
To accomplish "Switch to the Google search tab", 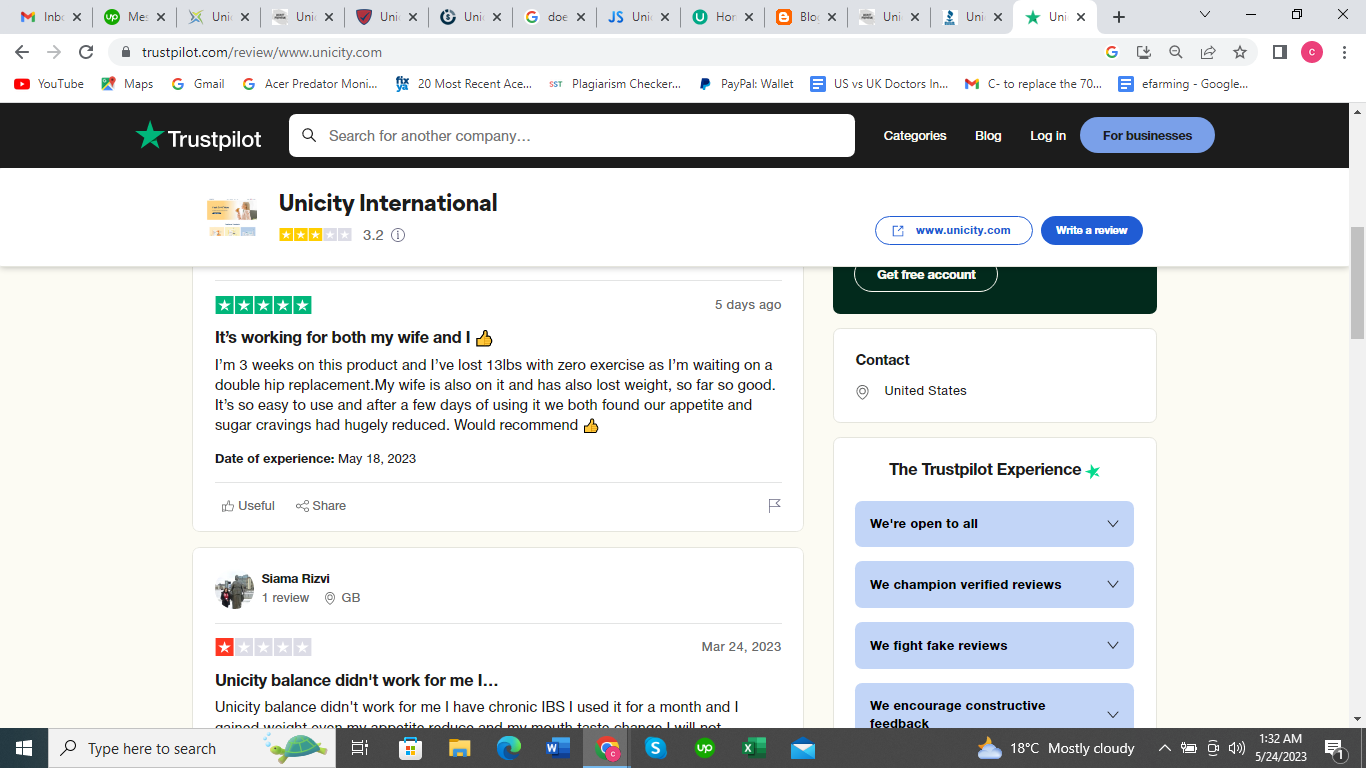I will click(554, 17).
